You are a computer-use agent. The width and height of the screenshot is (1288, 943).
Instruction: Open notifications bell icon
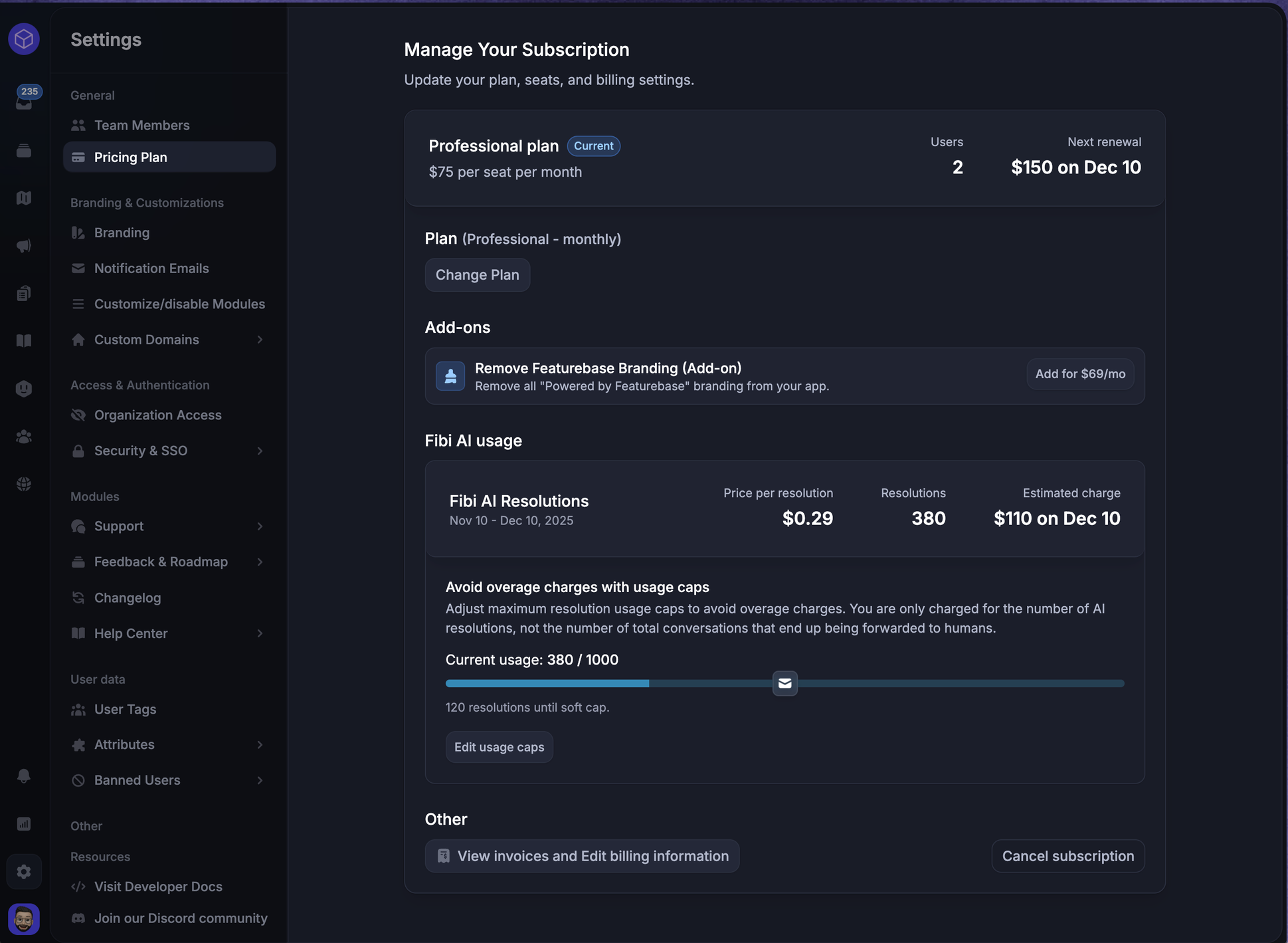click(24, 776)
